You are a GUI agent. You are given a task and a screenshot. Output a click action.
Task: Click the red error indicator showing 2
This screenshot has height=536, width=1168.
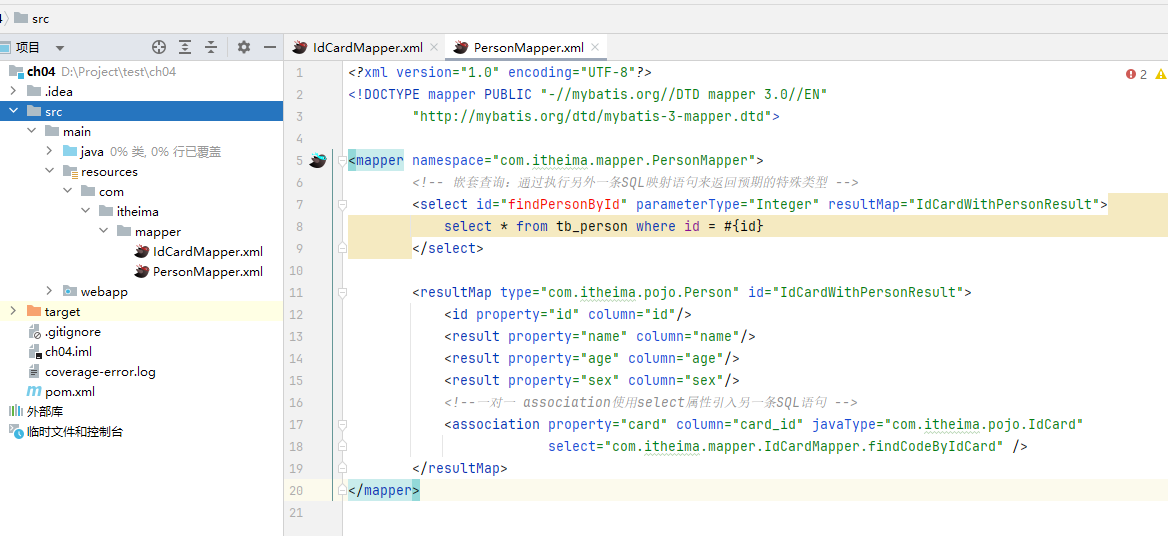[x=1137, y=74]
